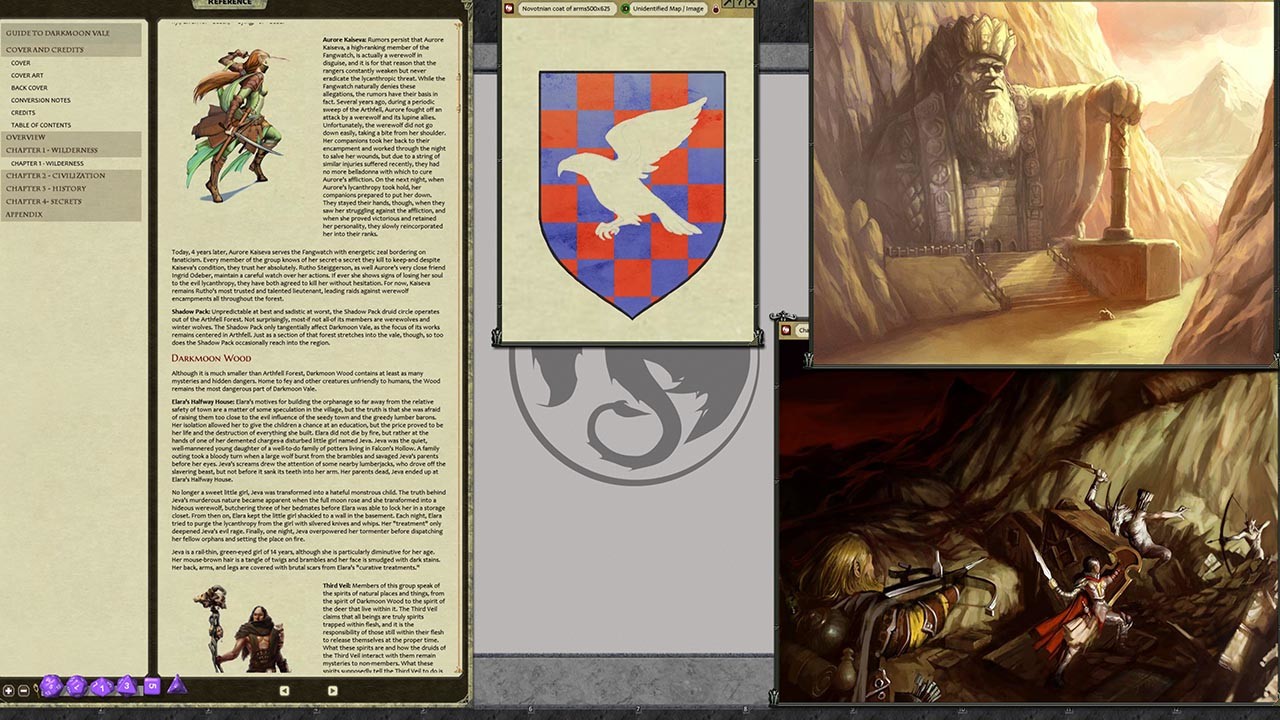The width and height of the screenshot is (1280, 720).
Task: Toggle the red padlock lock on the map window
Action: (x=716, y=8)
